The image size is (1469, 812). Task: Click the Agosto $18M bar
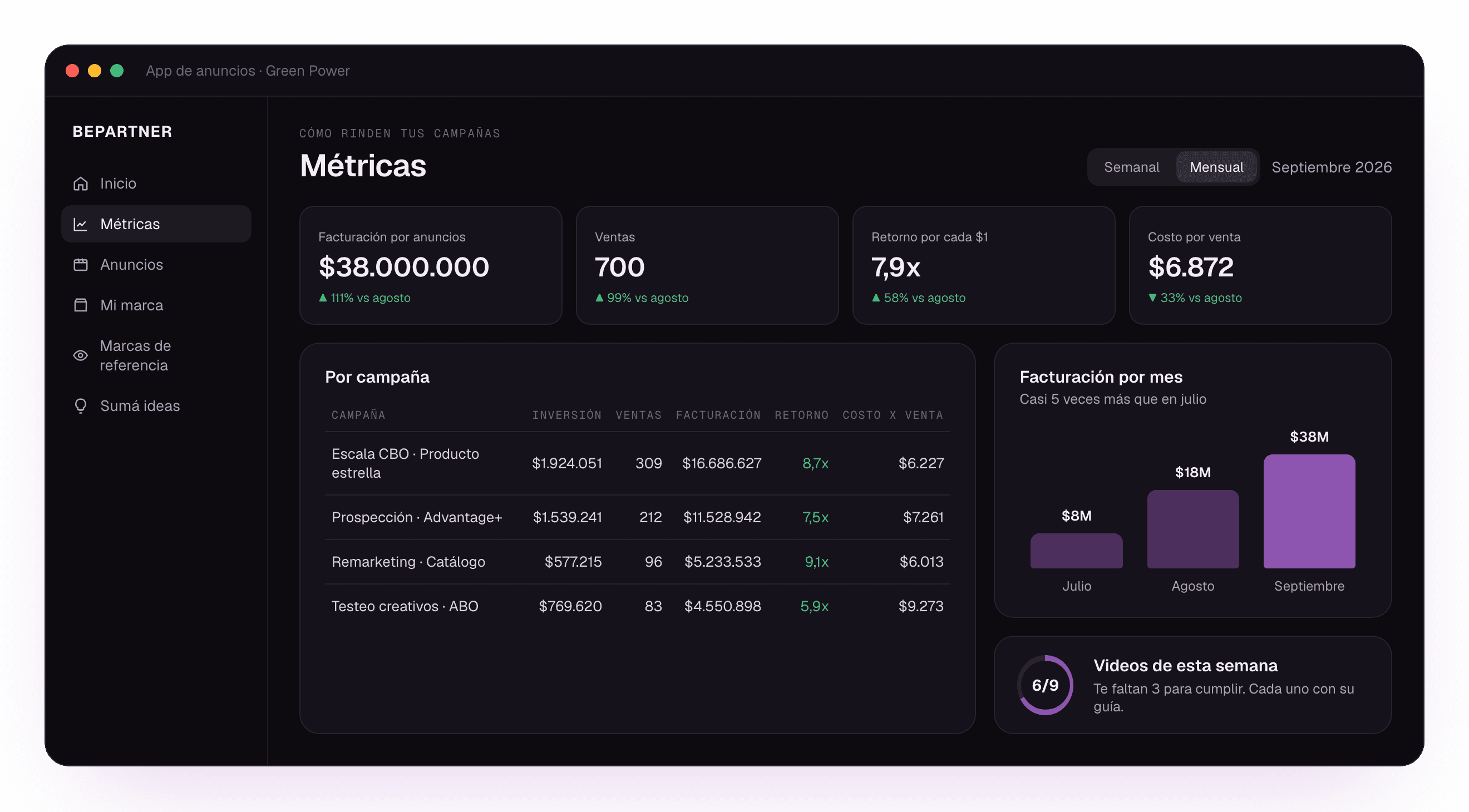click(x=1193, y=529)
